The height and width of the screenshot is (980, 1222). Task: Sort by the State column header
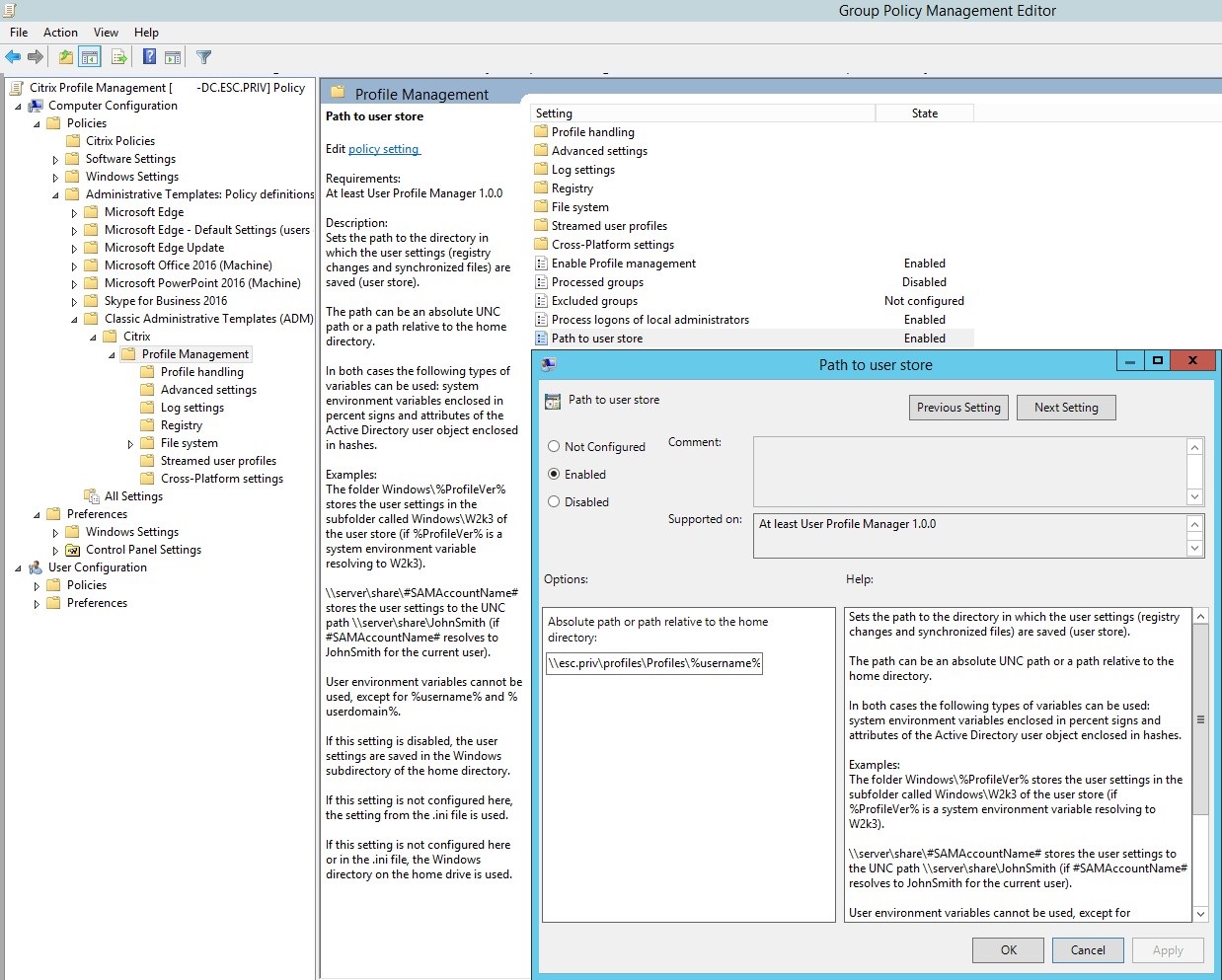925,113
